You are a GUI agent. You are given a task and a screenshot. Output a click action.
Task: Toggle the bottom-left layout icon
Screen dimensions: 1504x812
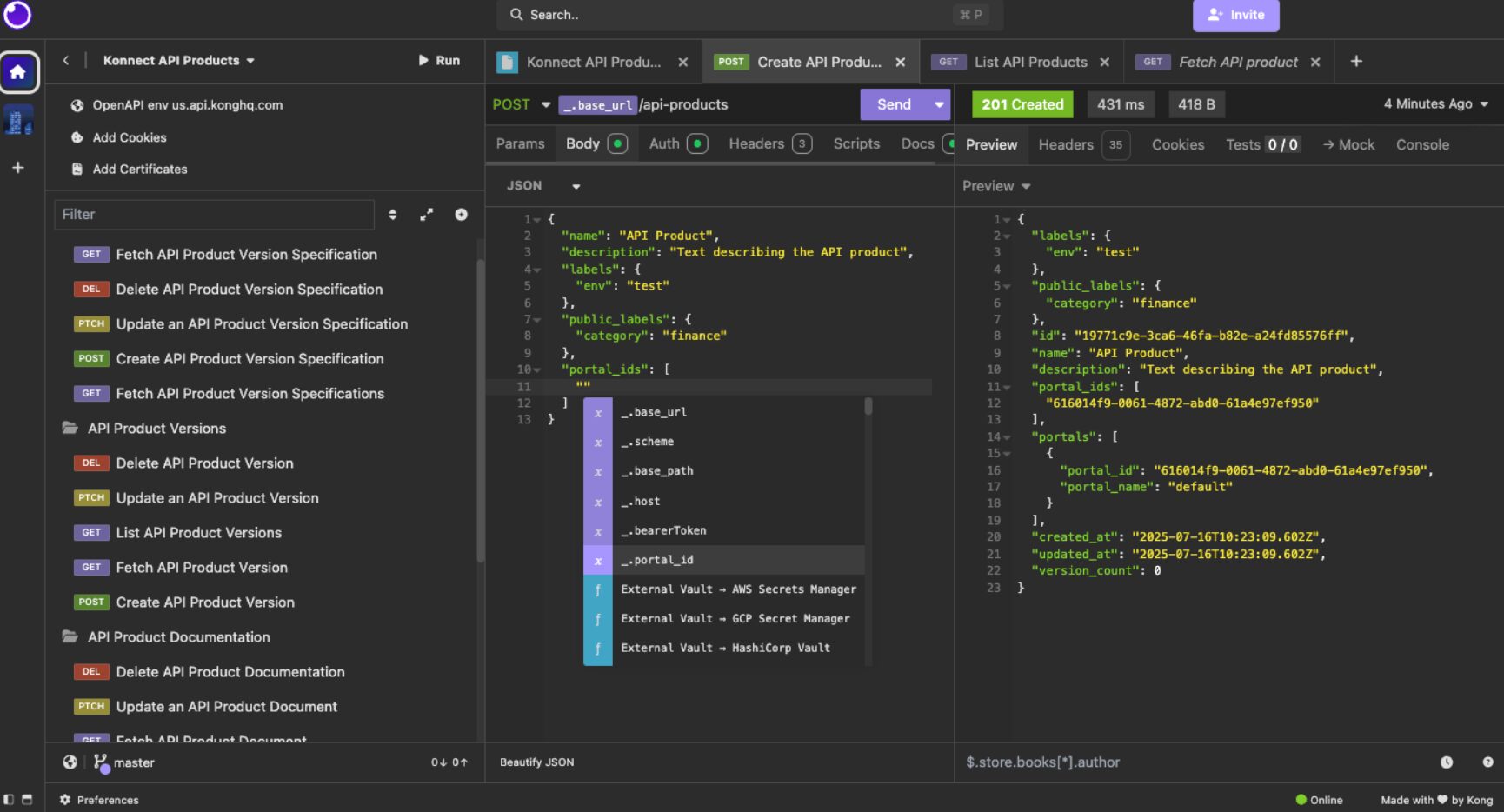27,799
